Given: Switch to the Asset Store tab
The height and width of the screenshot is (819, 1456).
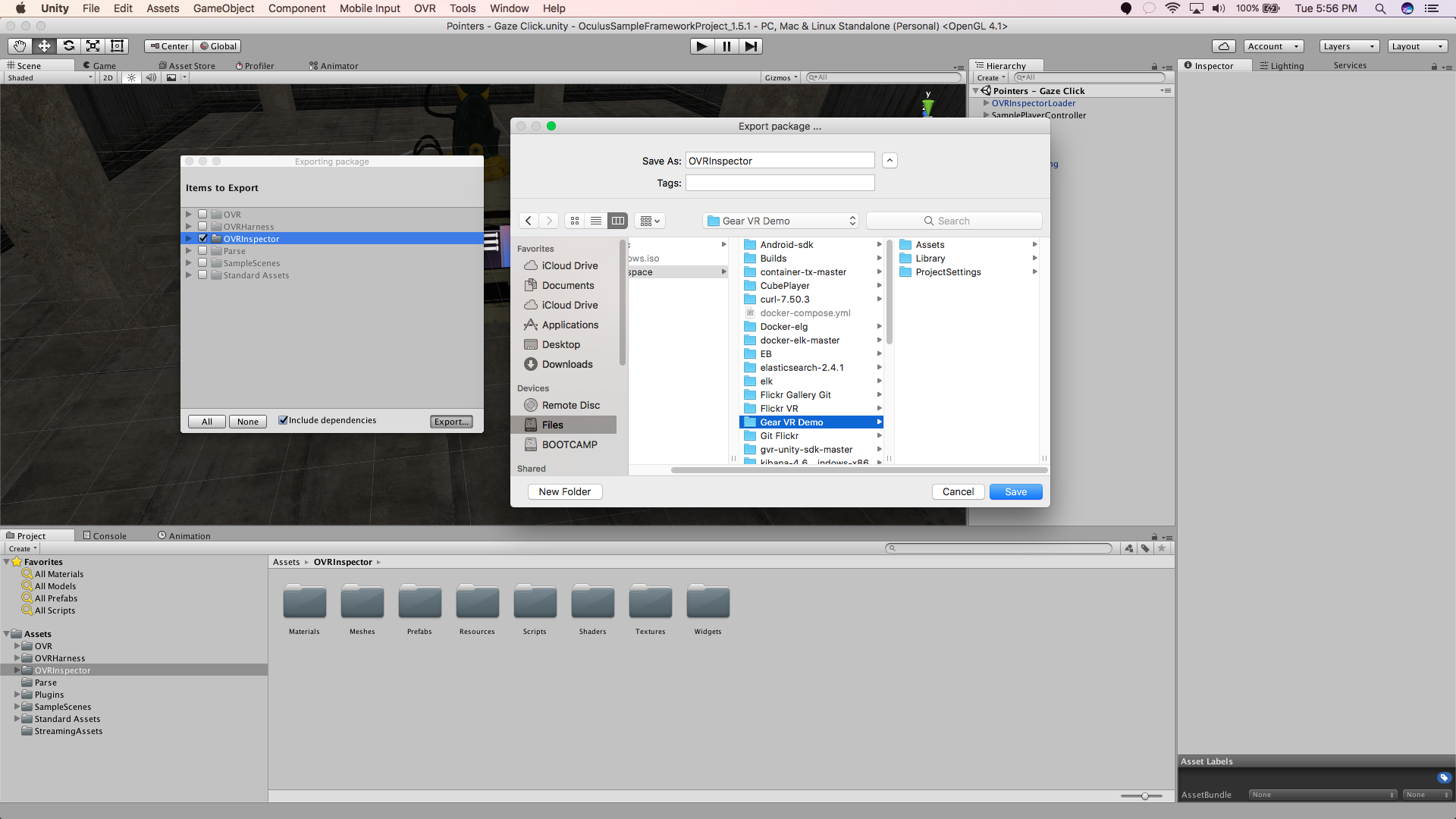Looking at the screenshot, I should [187, 66].
